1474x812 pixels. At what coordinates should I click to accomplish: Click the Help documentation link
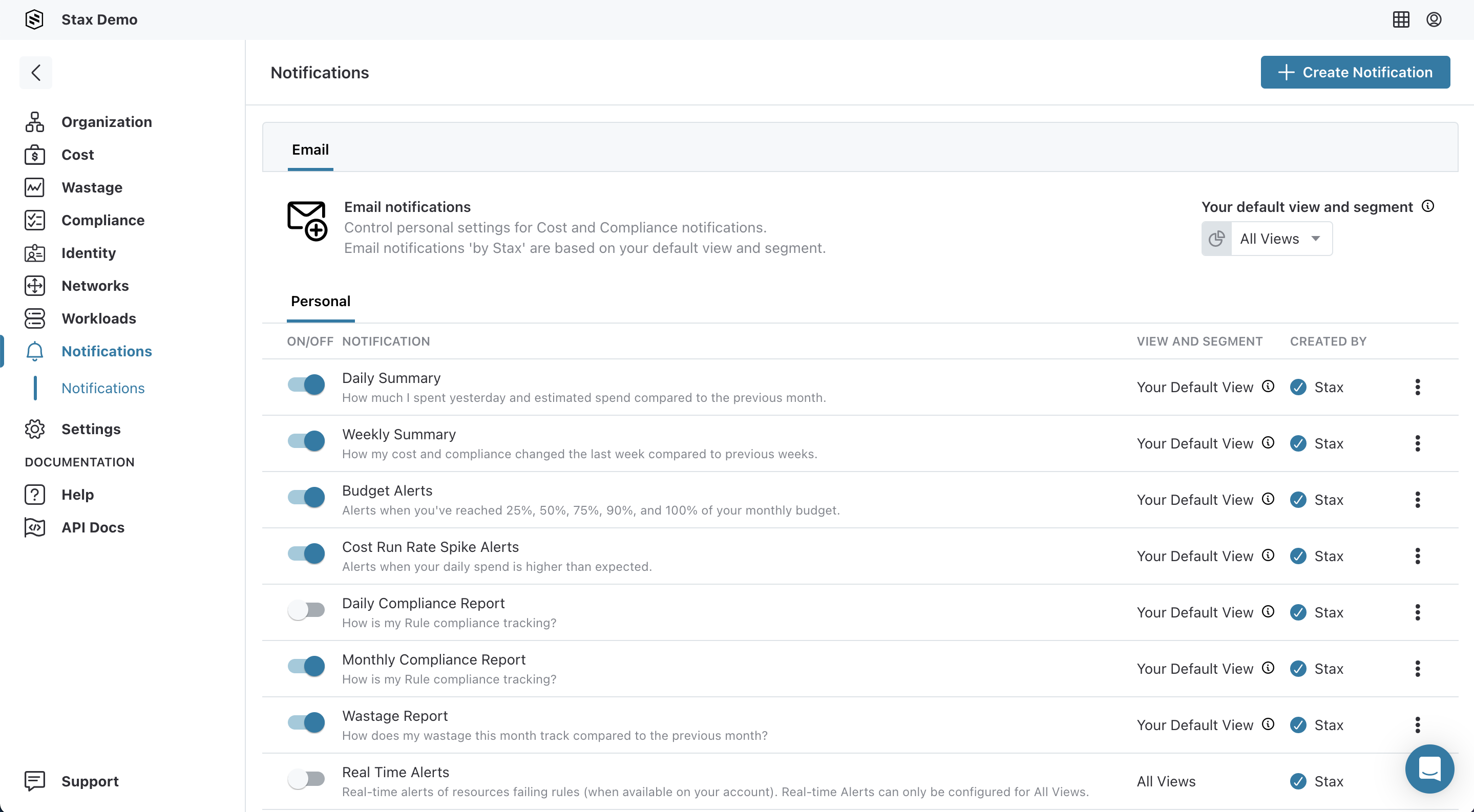coord(77,494)
